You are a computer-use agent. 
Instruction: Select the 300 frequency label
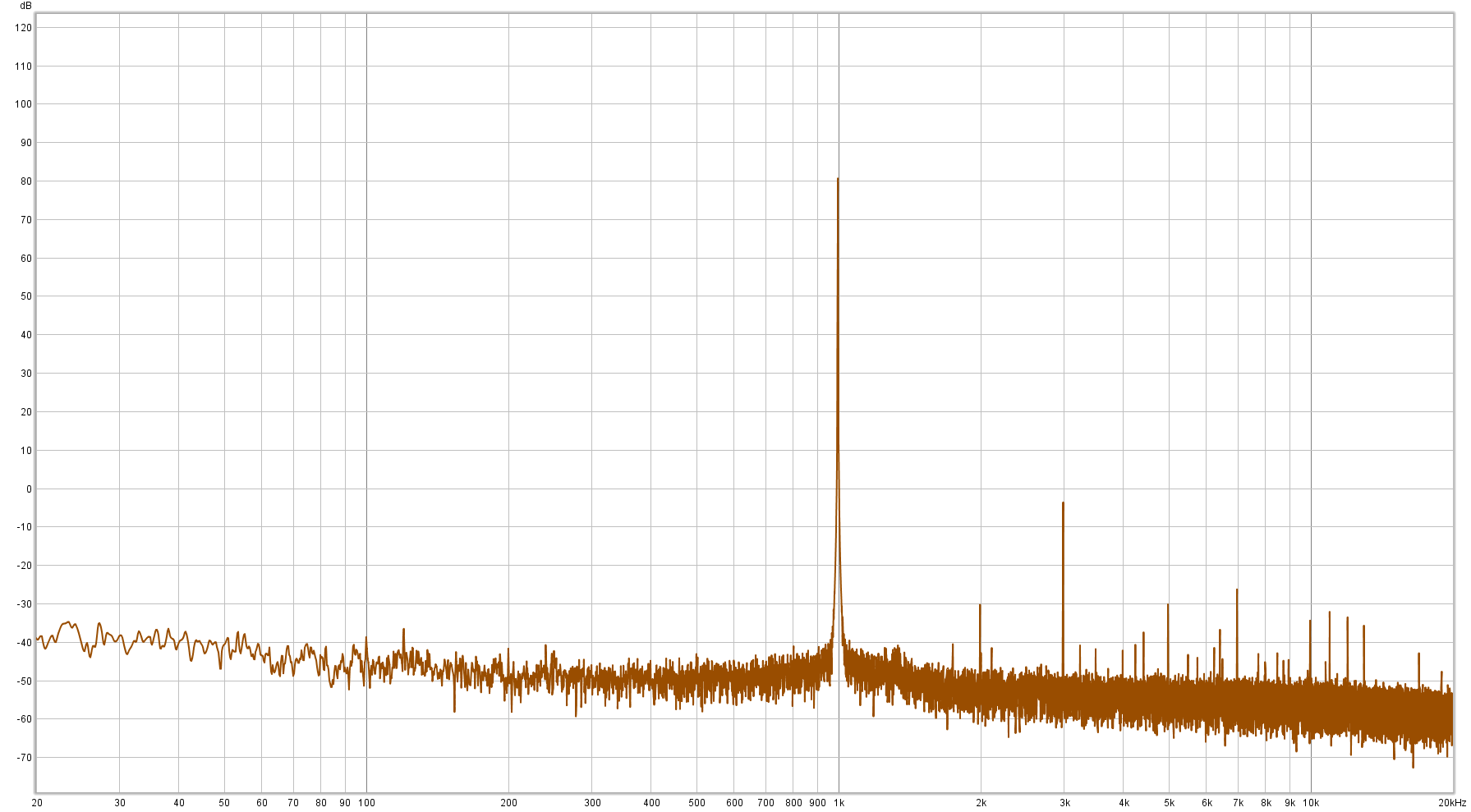click(x=592, y=803)
